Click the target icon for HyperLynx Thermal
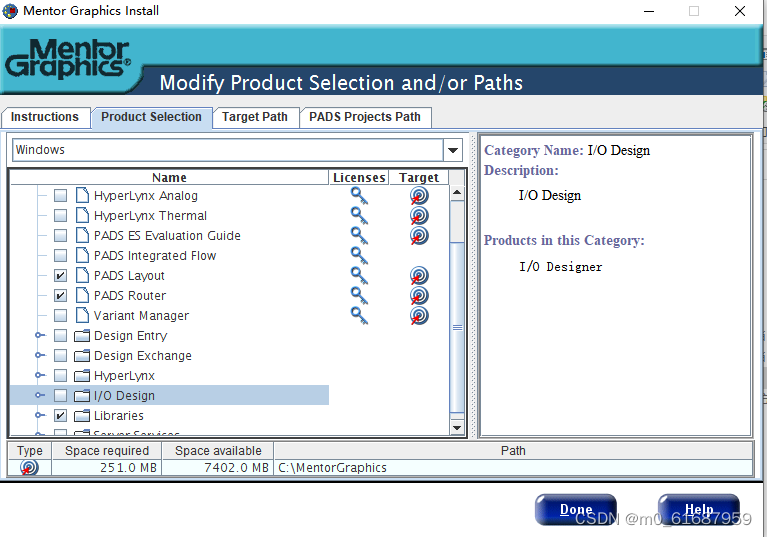This screenshot has height=537, width=767. [x=419, y=216]
